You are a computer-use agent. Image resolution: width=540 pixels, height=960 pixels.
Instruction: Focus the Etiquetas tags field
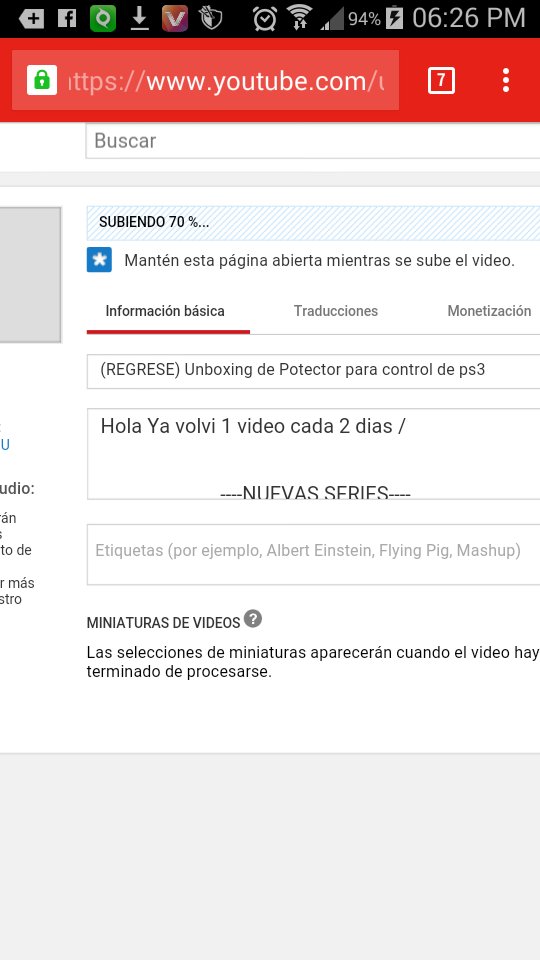[313, 555]
